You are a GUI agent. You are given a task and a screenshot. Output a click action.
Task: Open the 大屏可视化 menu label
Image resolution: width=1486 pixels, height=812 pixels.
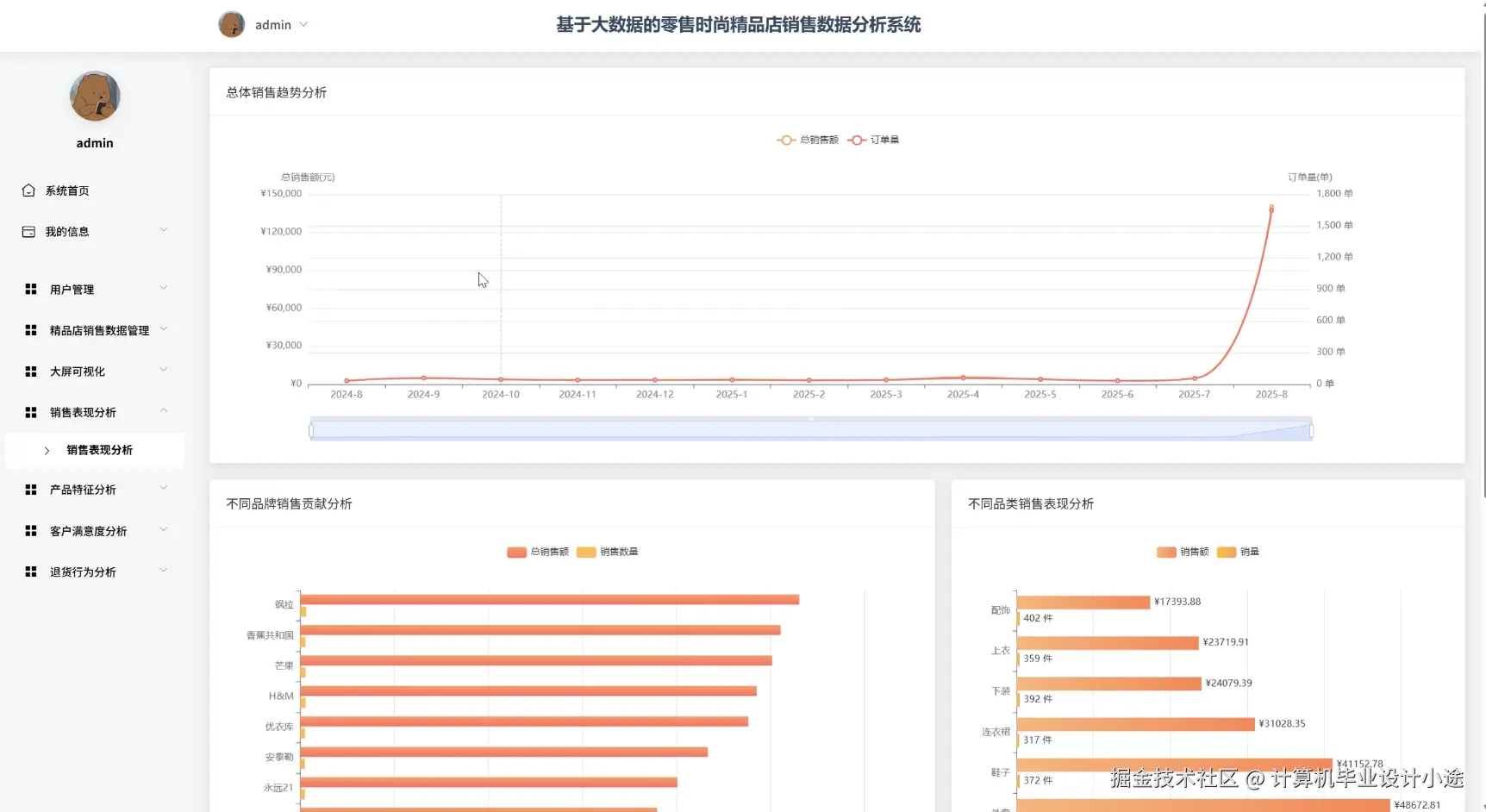78,372
